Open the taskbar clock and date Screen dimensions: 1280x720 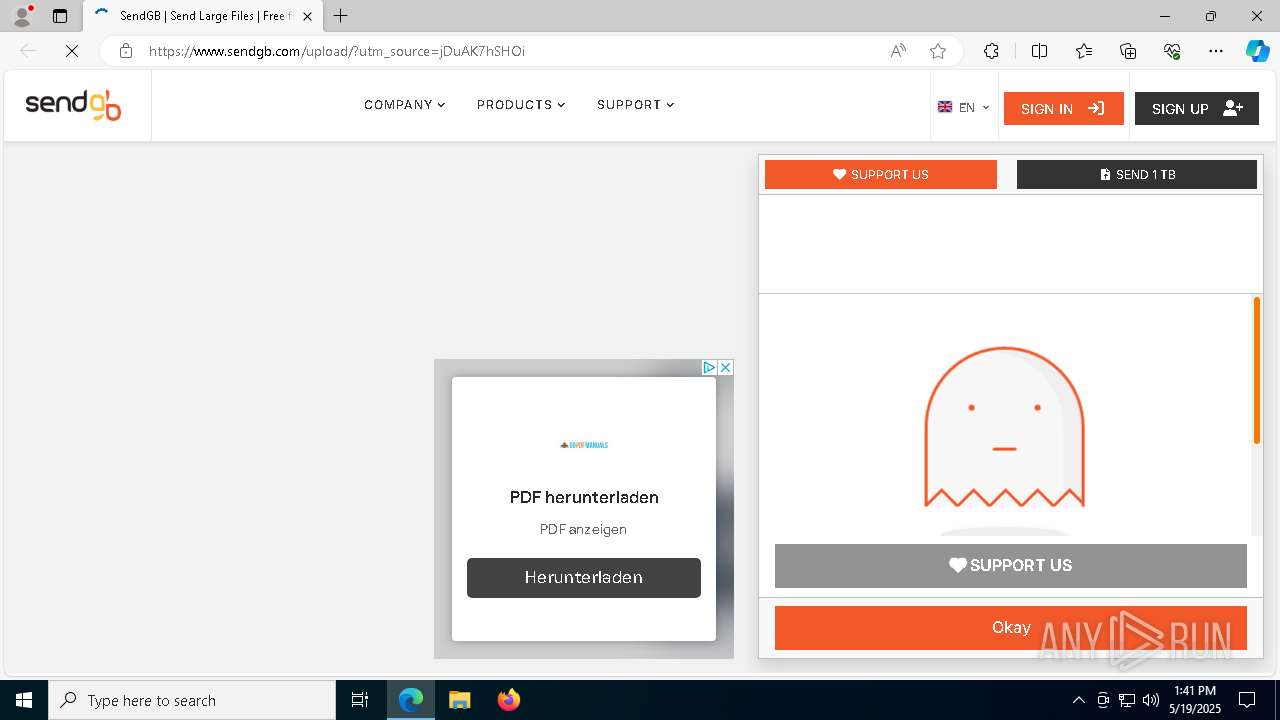pyautogui.click(x=1195, y=700)
